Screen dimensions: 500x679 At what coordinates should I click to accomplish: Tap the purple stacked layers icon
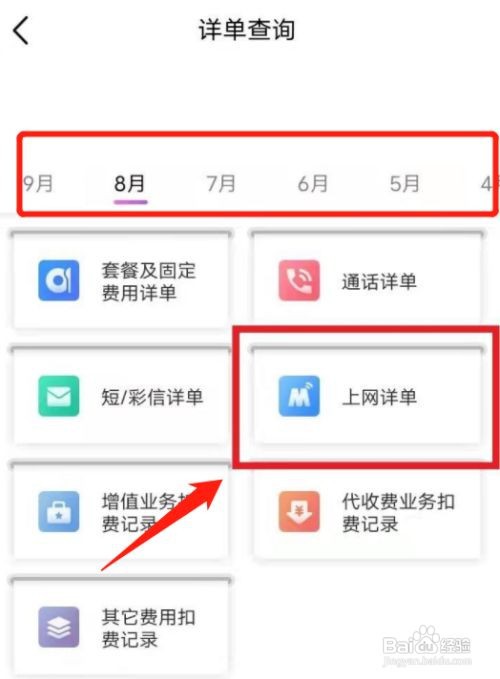pyautogui.click(x=59, y=627)
